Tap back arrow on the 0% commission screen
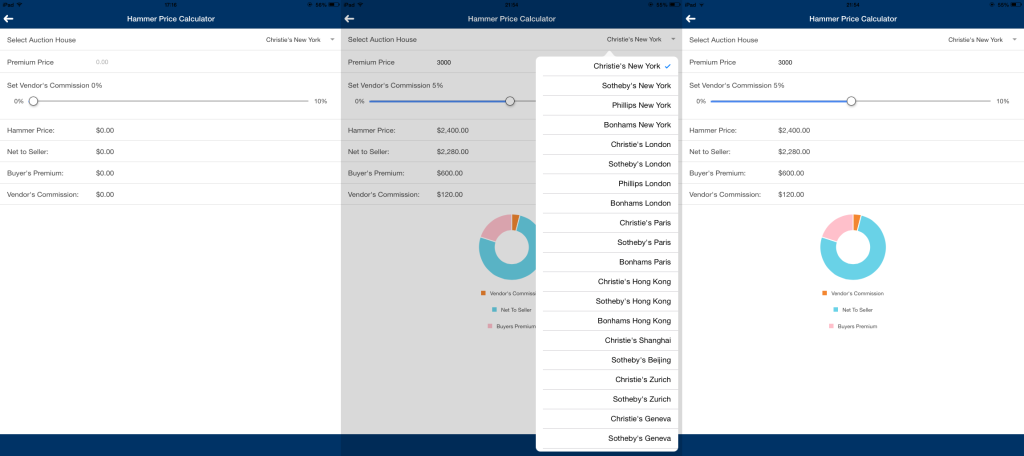The width and height of the screenshot is (1024, 456). [8, 19]
